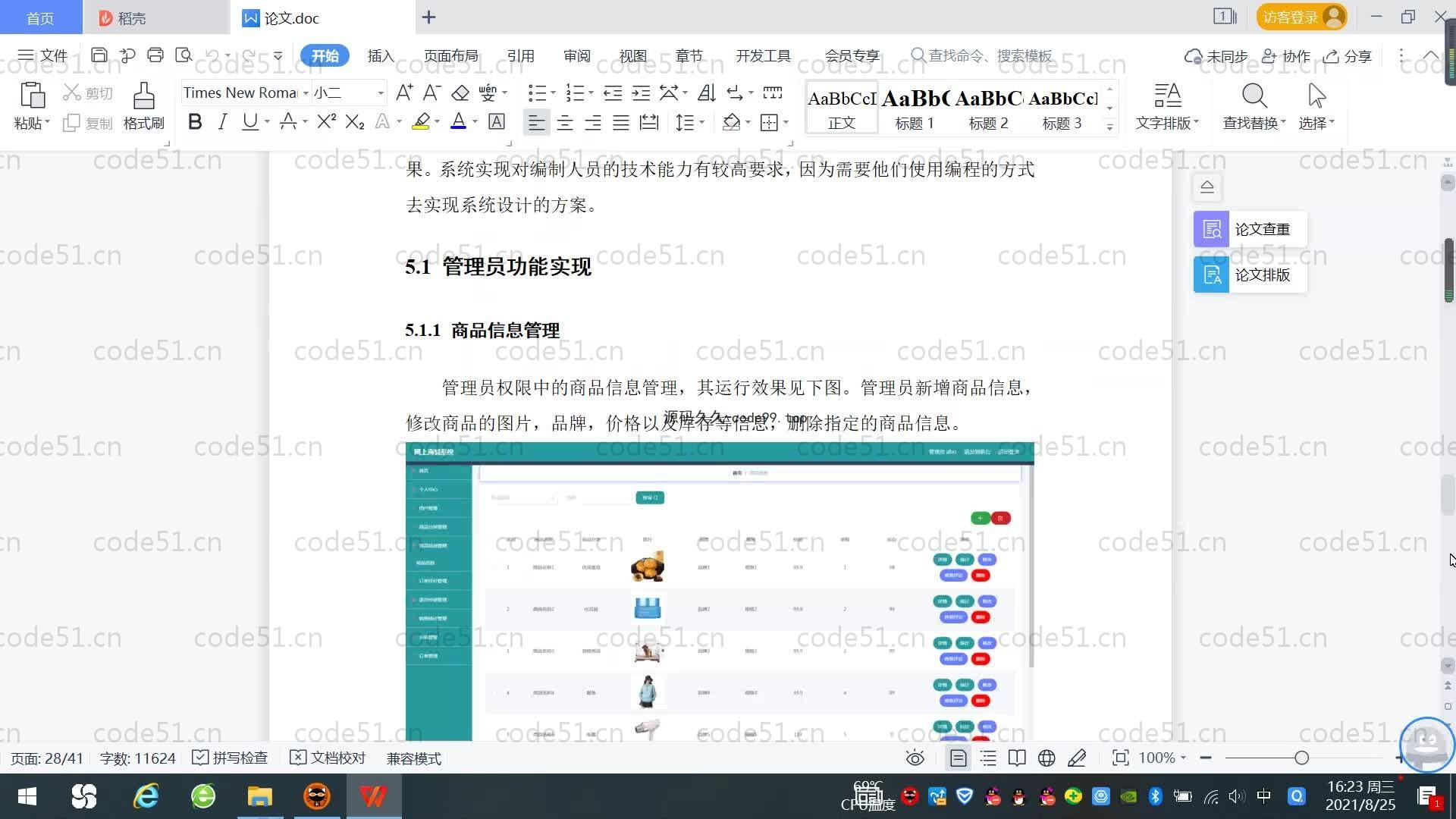The height and width of the screenshot is (819, 1456).
Task: Decrease font size with A- icon
Action: tap(431, 93)
